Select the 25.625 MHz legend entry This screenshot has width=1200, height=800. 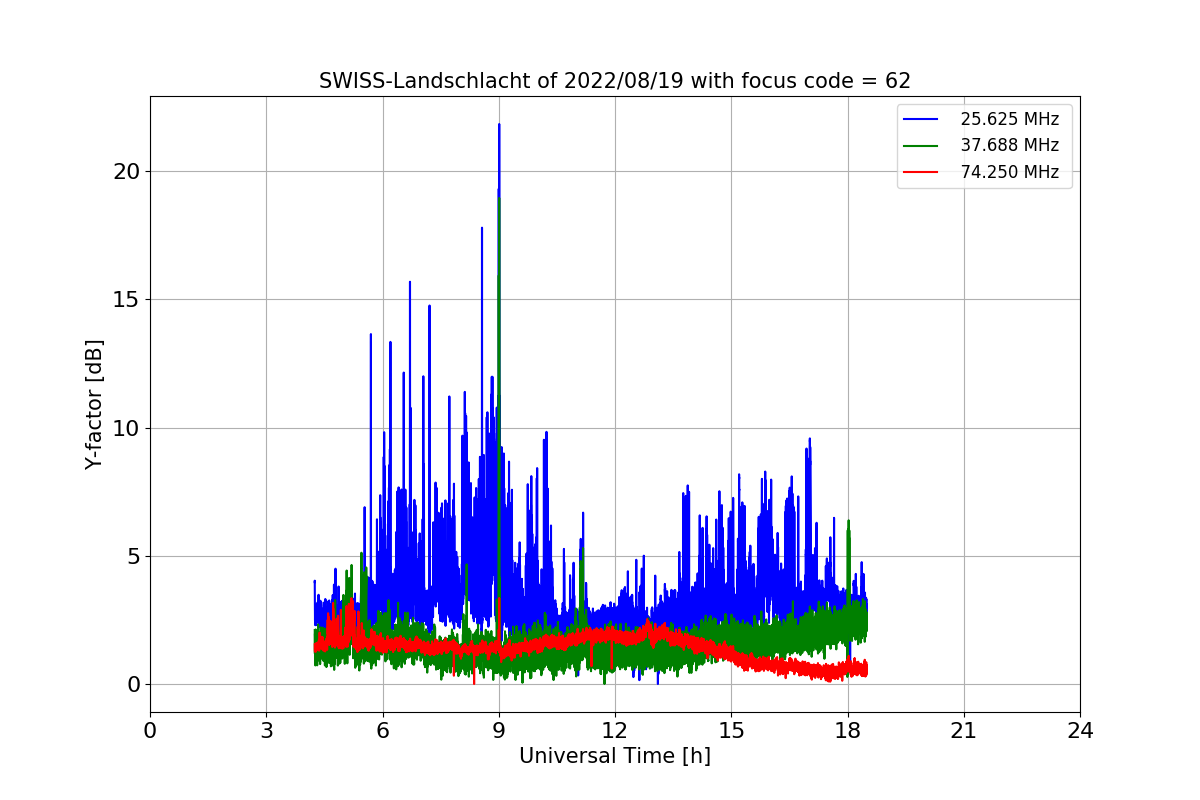[983, 119]
